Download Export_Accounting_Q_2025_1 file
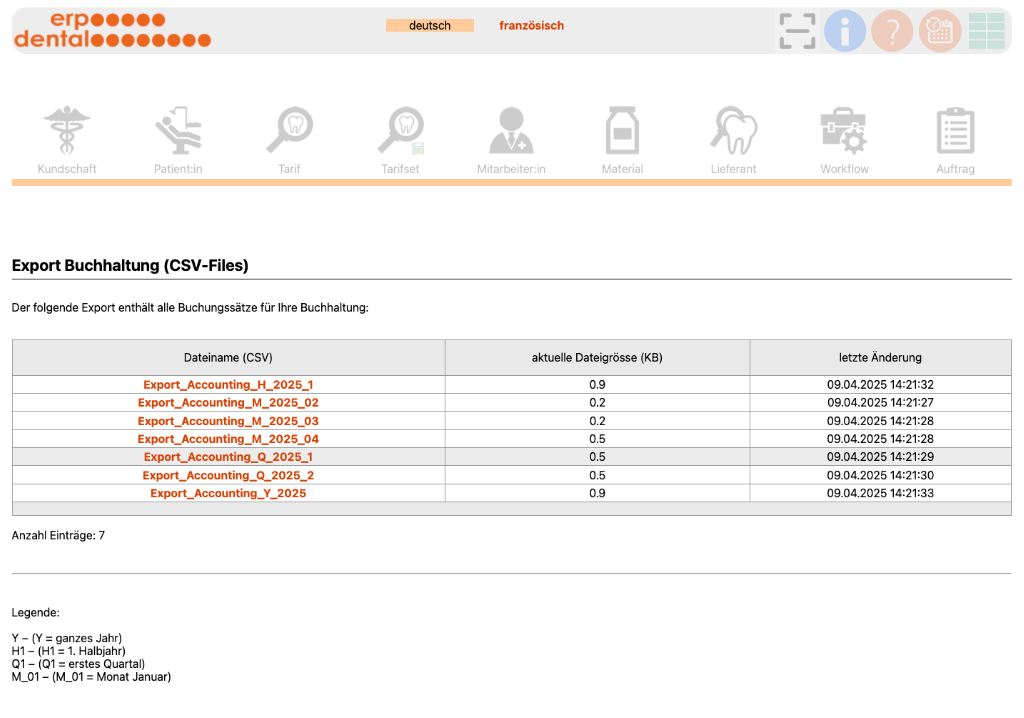 [228, 457]
